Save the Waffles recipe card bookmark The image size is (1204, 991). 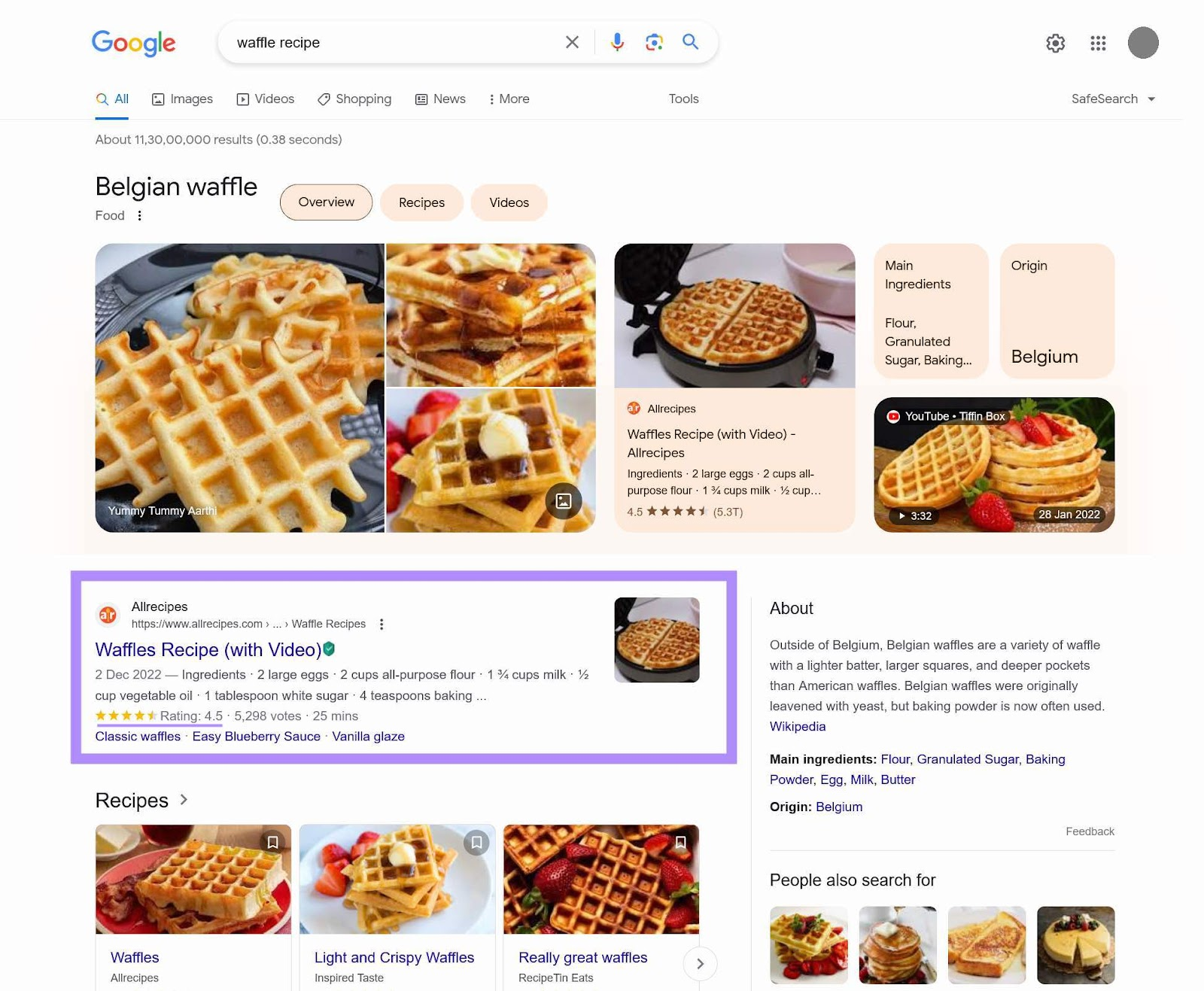click(272, 843)
